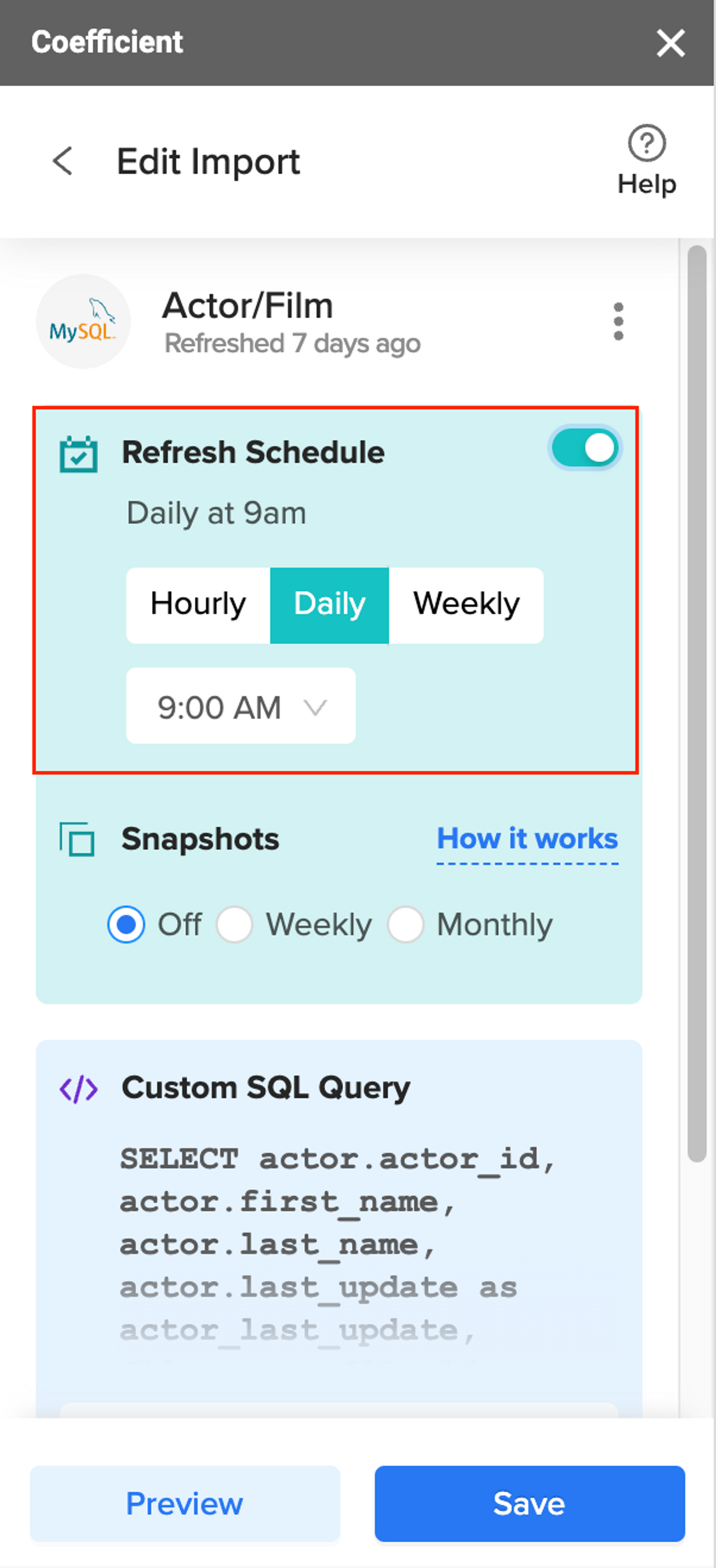Open the How it works link
Image resolution: width=716 pixels, height=1568 pixels.
tap(527, 839)
